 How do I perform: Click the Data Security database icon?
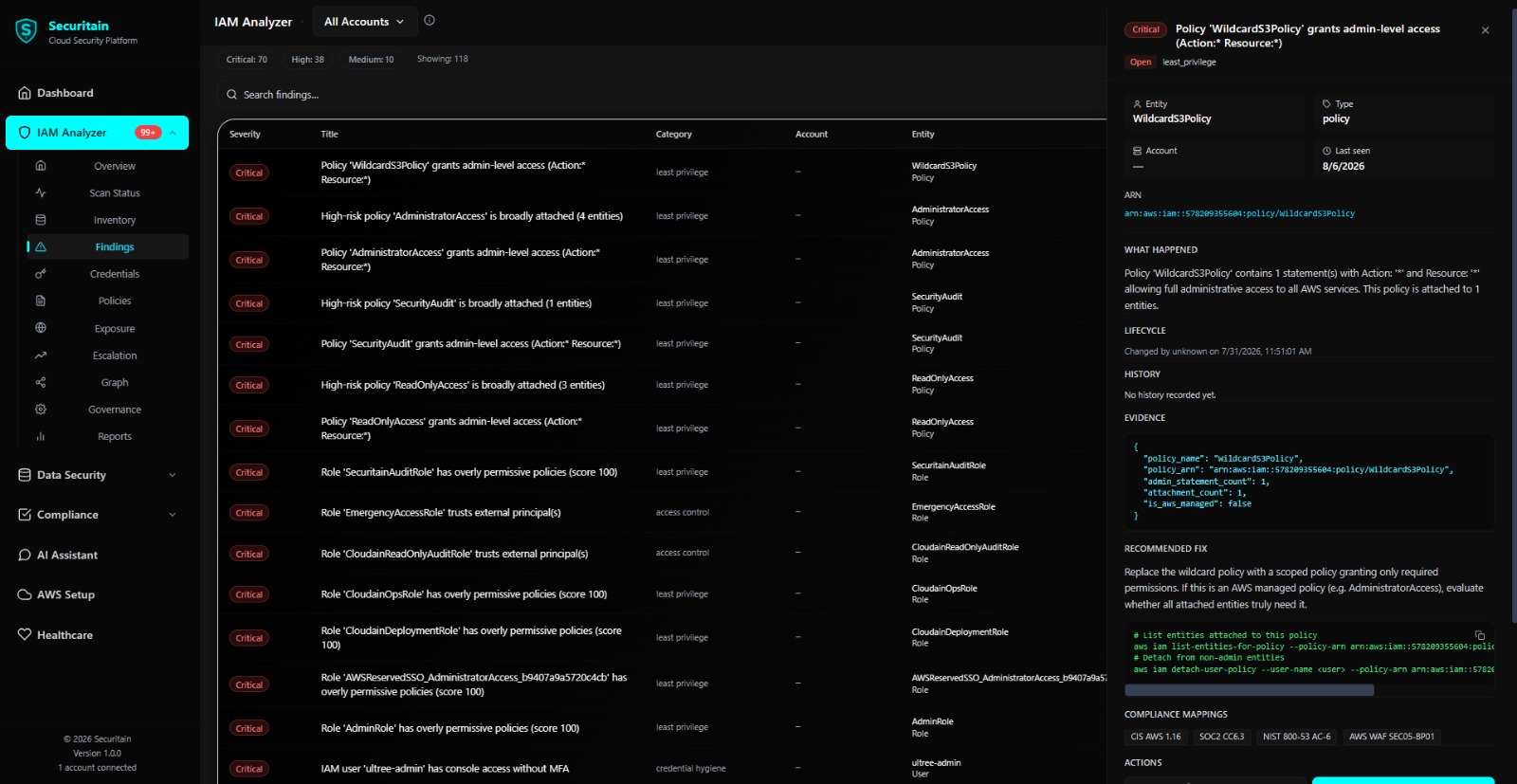(25, 475)
